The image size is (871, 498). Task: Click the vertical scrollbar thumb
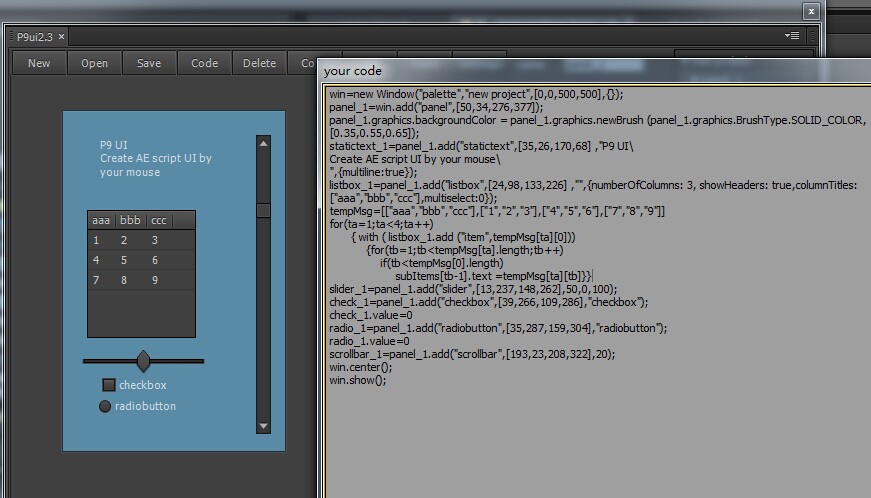click(263, 210)
